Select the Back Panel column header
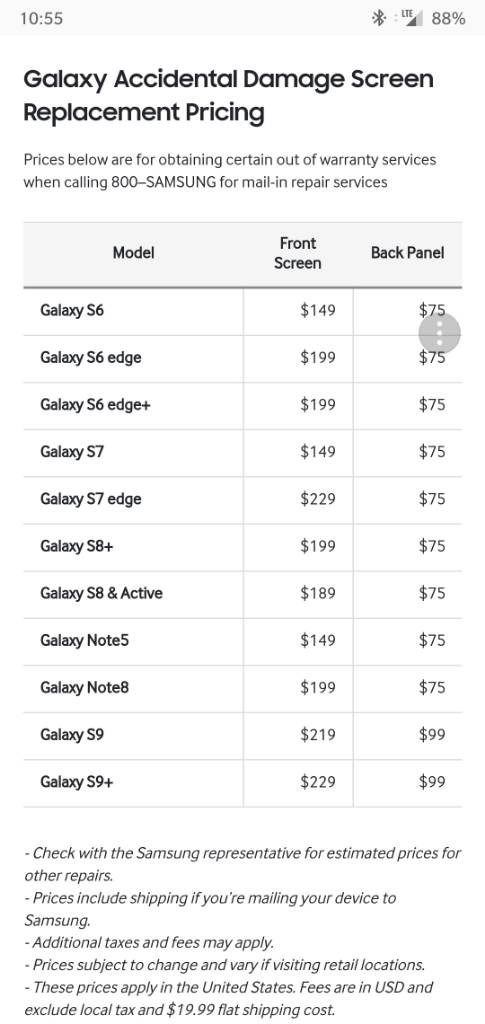The width and height of the screenshot is (485, 1024). pyautogui.click(x=407, y=253)
